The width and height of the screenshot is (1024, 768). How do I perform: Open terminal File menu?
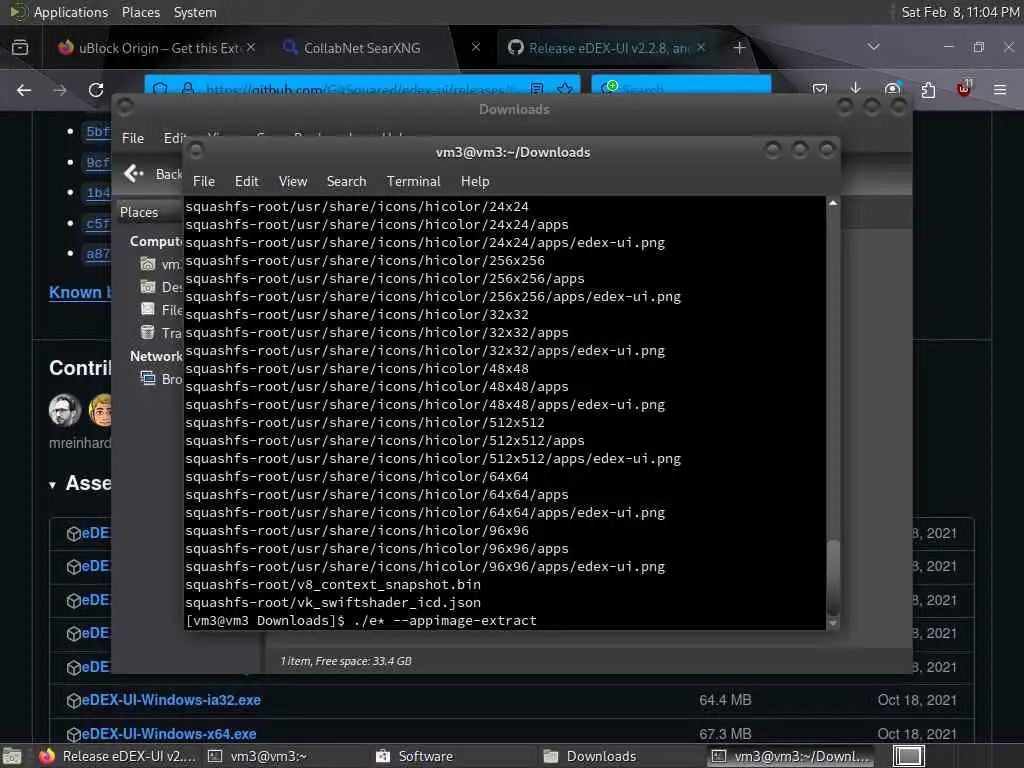point(204,182)
